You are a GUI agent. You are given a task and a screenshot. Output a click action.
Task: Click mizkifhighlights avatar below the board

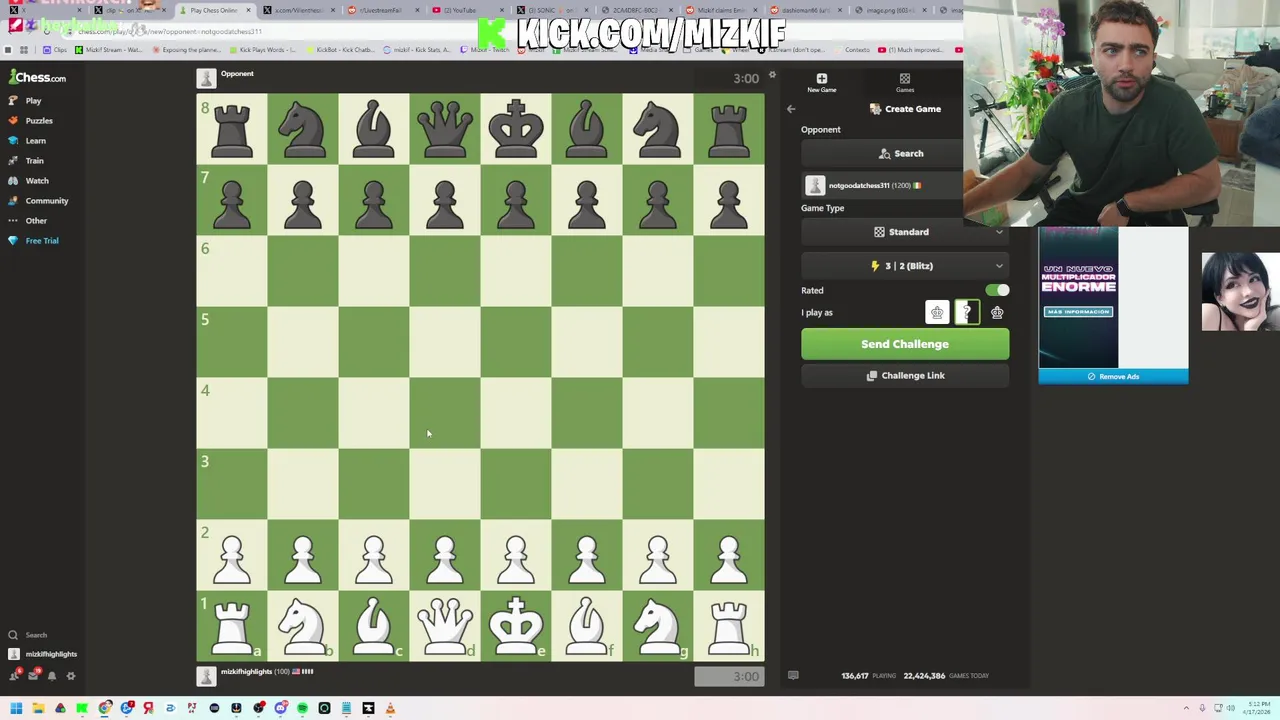[x=206, y=676]
